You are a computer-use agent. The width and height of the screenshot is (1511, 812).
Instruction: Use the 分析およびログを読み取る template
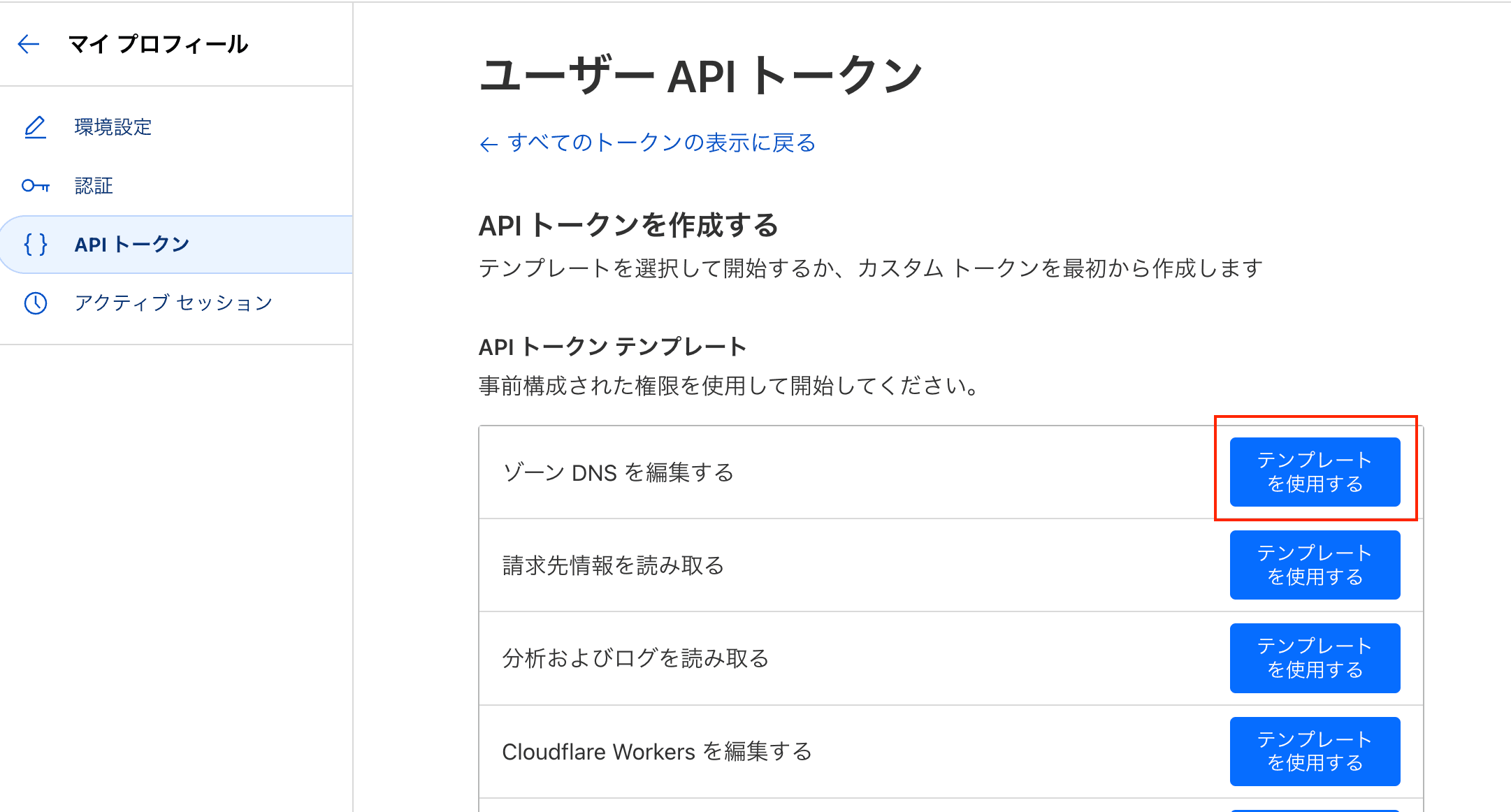(x=1315, y=658)
